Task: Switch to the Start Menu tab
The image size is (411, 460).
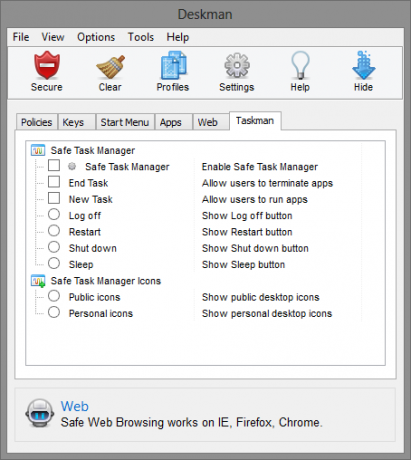Action: tap(125, 122)
